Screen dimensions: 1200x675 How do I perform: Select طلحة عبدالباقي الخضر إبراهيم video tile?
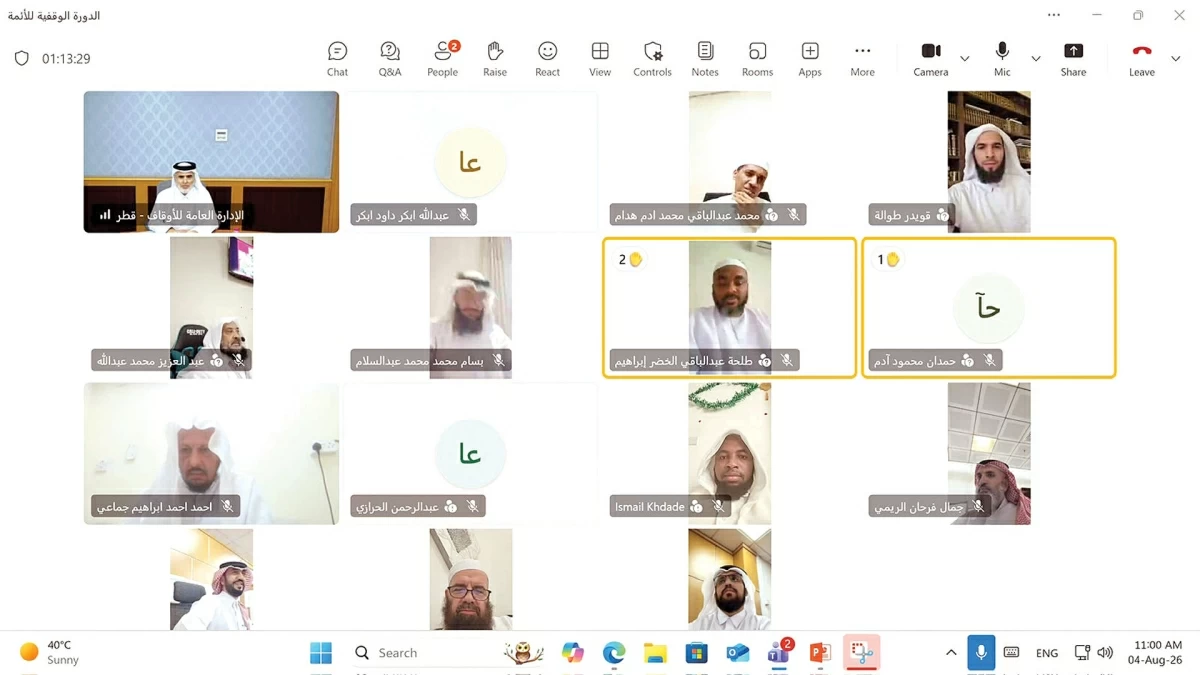coord(730,308)
